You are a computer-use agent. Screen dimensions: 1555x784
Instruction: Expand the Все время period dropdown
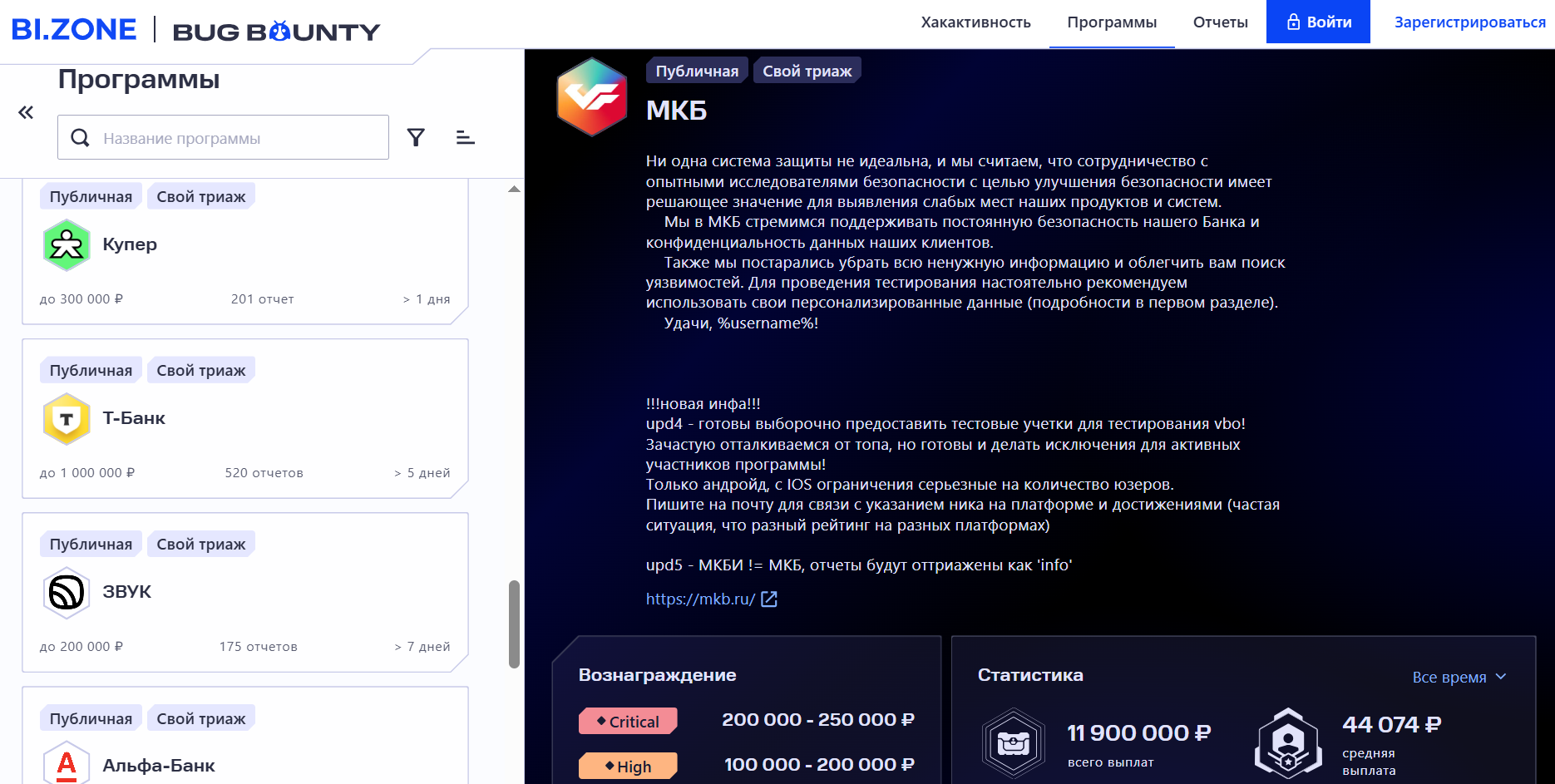(1459, 678)
